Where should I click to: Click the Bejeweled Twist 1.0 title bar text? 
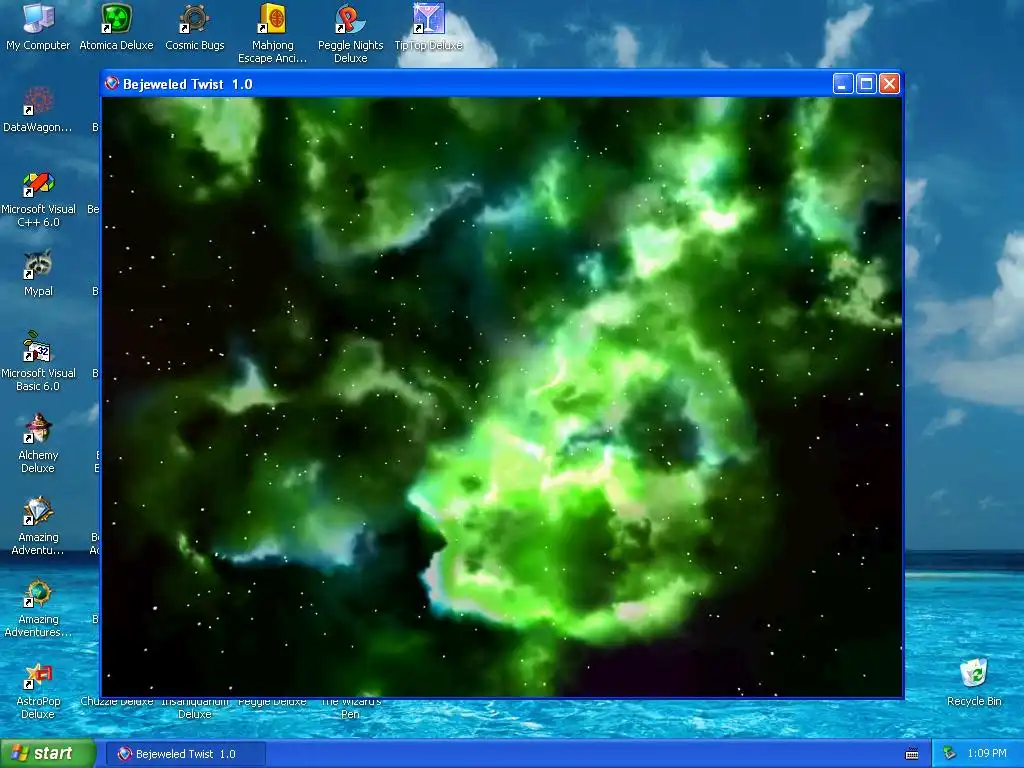point(187,84)
